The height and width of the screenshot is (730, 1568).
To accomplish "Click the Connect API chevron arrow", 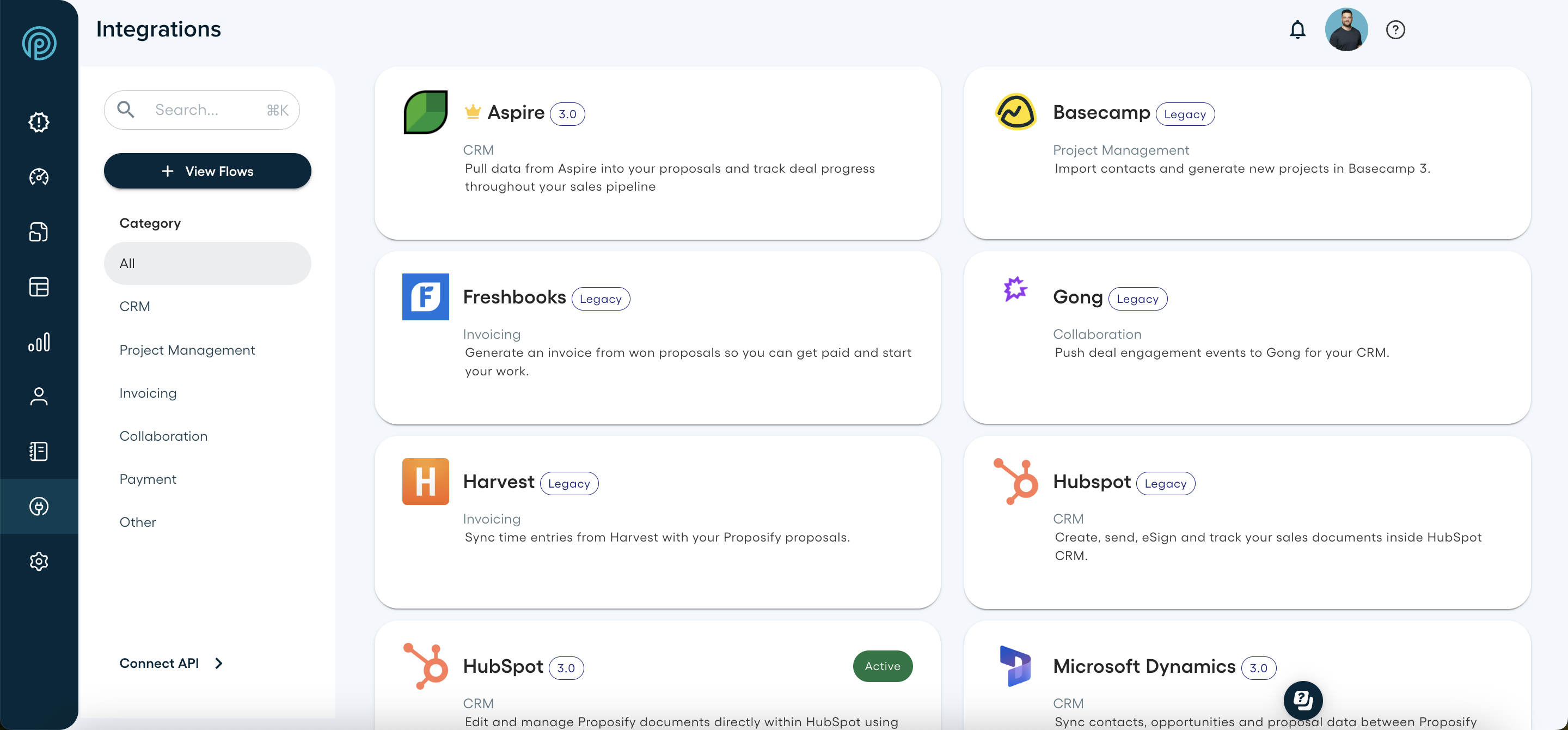I will (x=218, y=663).
